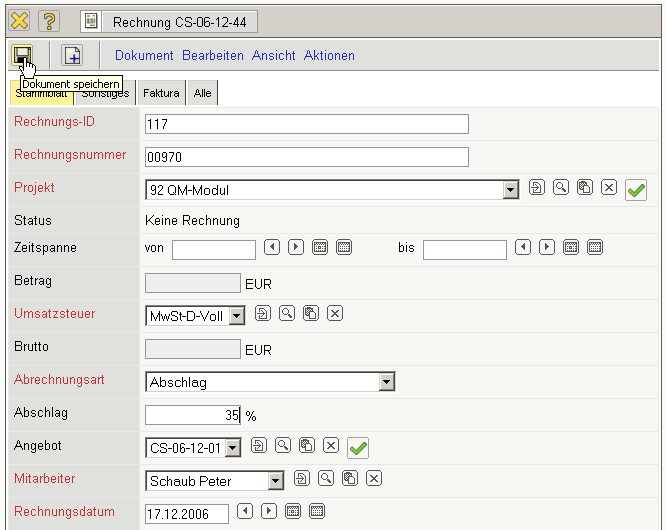Step Zeitspanne 'von' date forward
This screenshot has width=666, height=530.
295,247
